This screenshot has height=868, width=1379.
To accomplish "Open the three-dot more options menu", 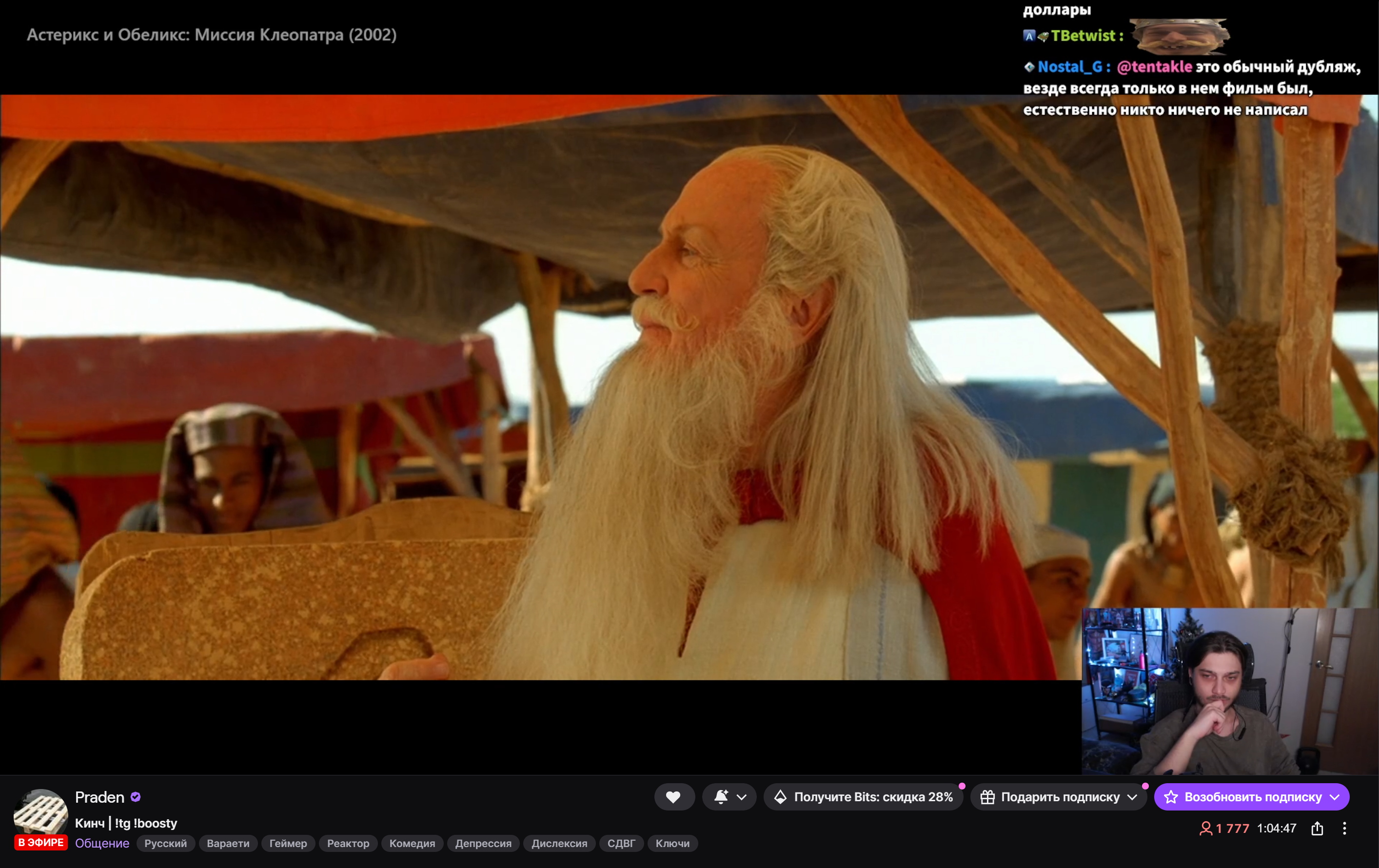I will click(x=1345, y=829).
